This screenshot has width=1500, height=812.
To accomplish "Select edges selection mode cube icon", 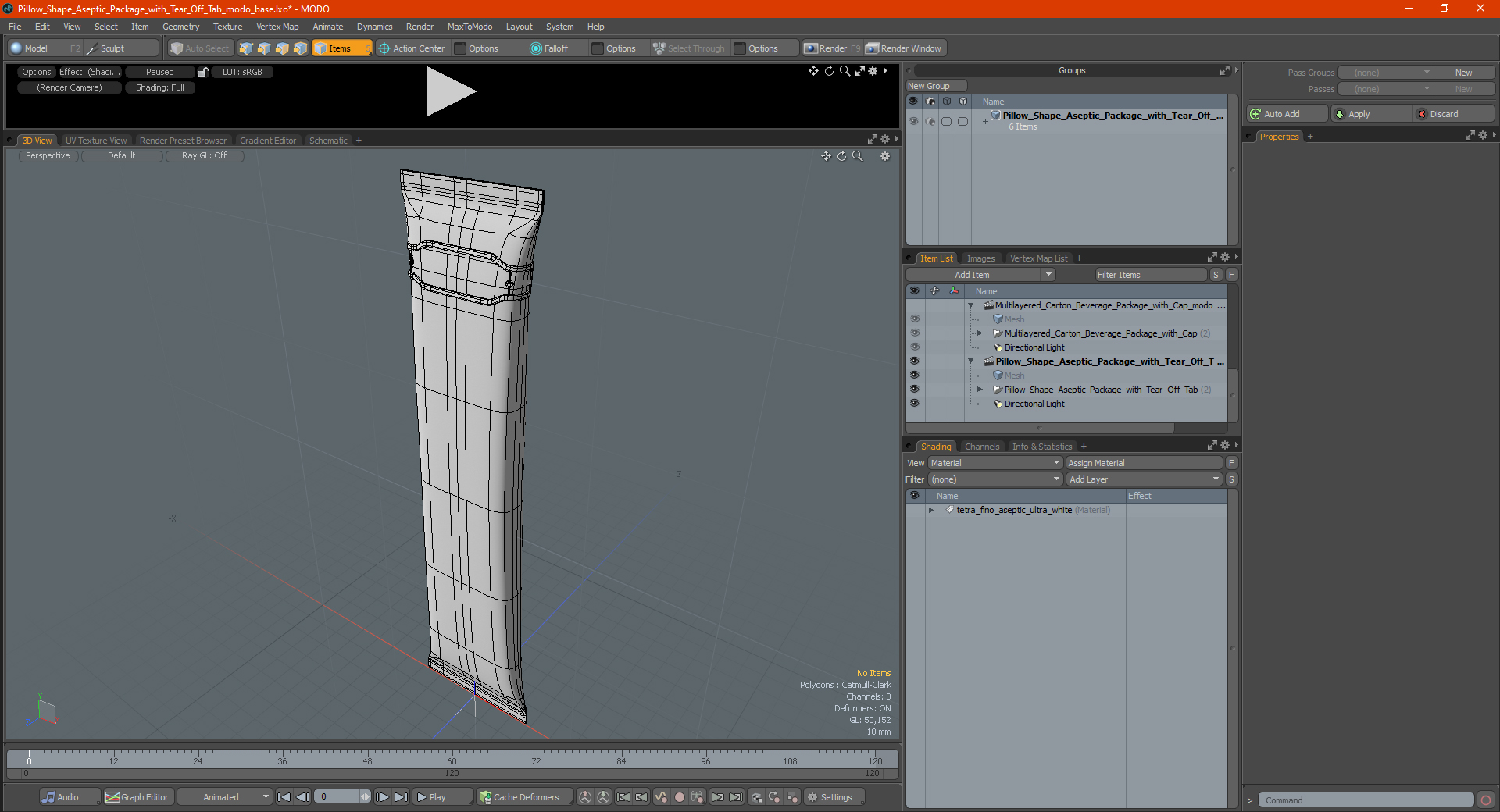I will tap(264, 48).
